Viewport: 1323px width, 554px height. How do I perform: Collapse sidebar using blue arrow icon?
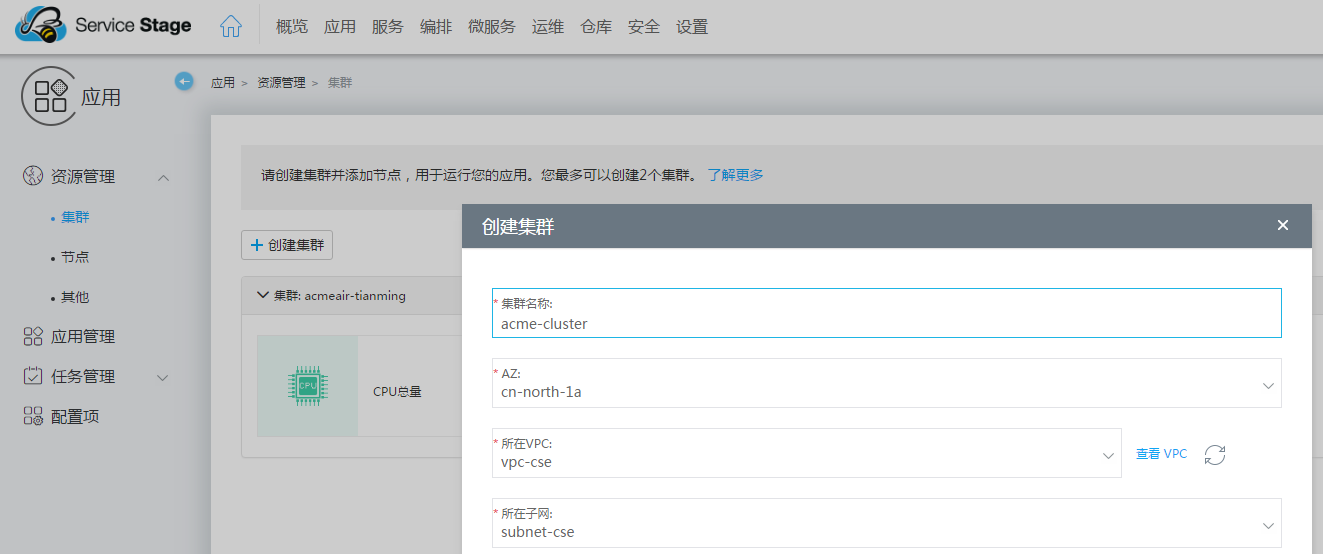pyautogui.click(x=184, y=81)
